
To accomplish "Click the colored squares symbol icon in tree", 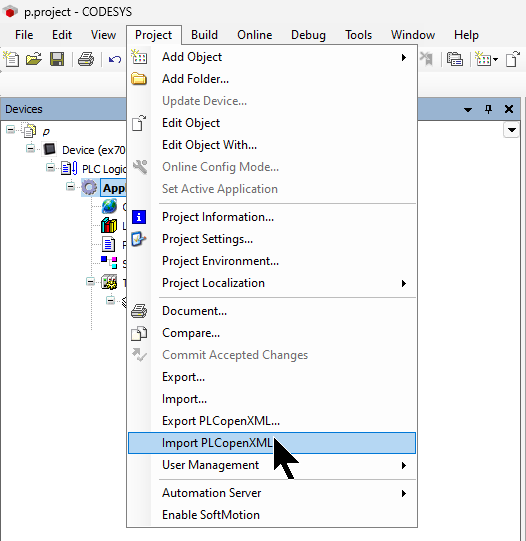I will tap(109, 263).
